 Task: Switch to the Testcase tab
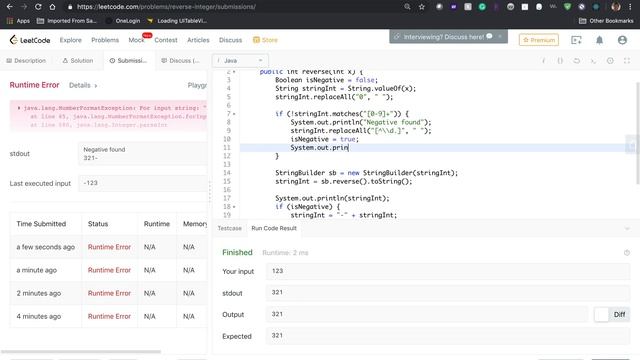[229, 228]
